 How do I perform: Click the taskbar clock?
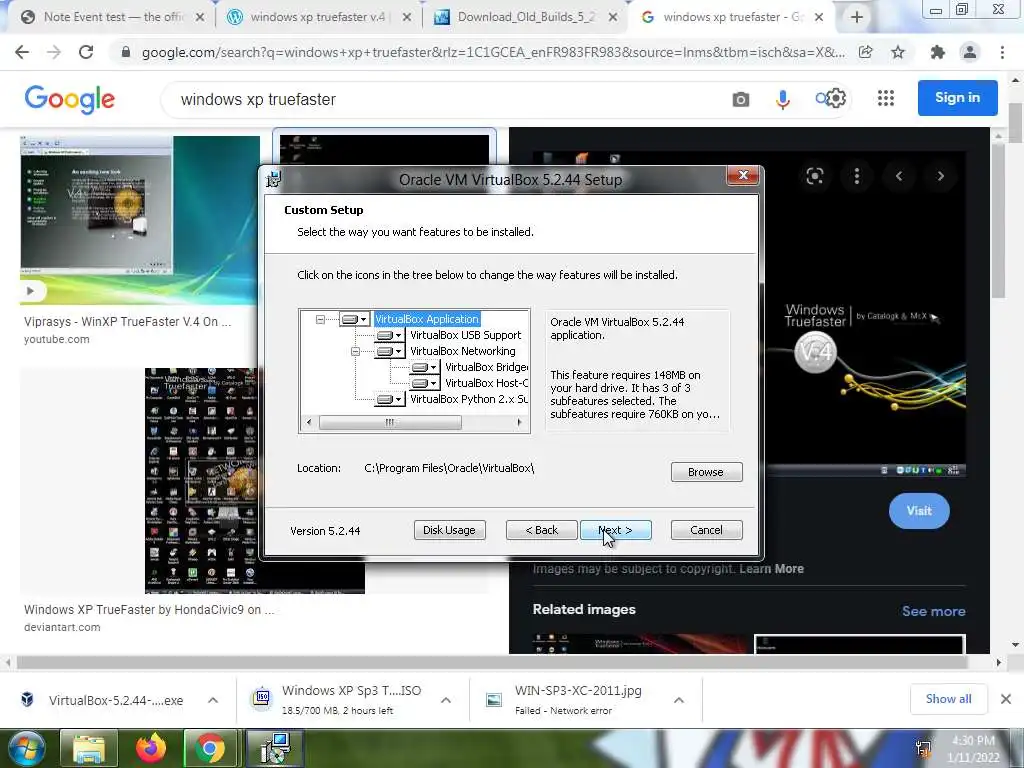coord(973,749)
